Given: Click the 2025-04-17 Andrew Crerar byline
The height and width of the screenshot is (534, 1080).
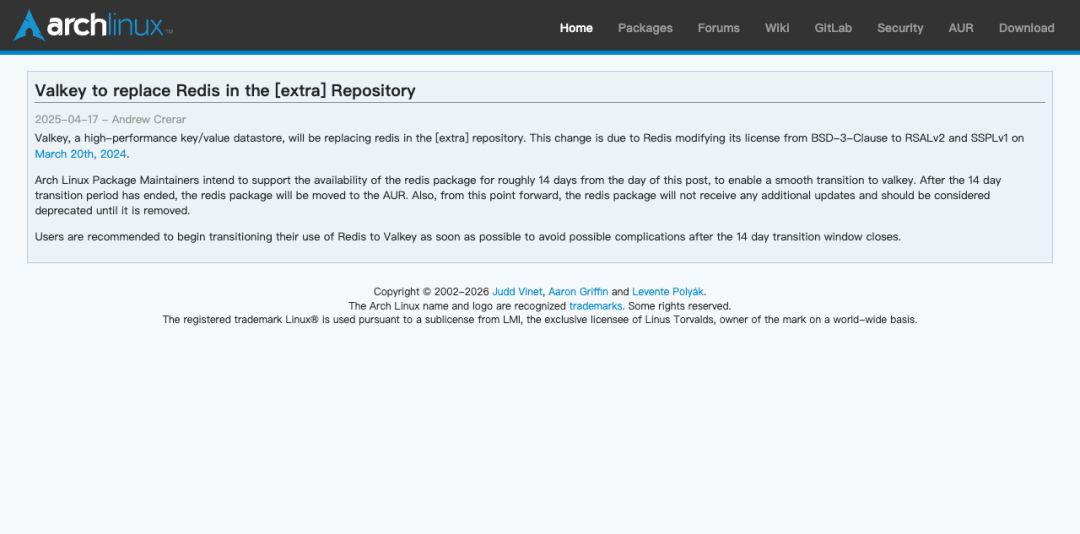Looking at the screenshot, I should [110, 119].
